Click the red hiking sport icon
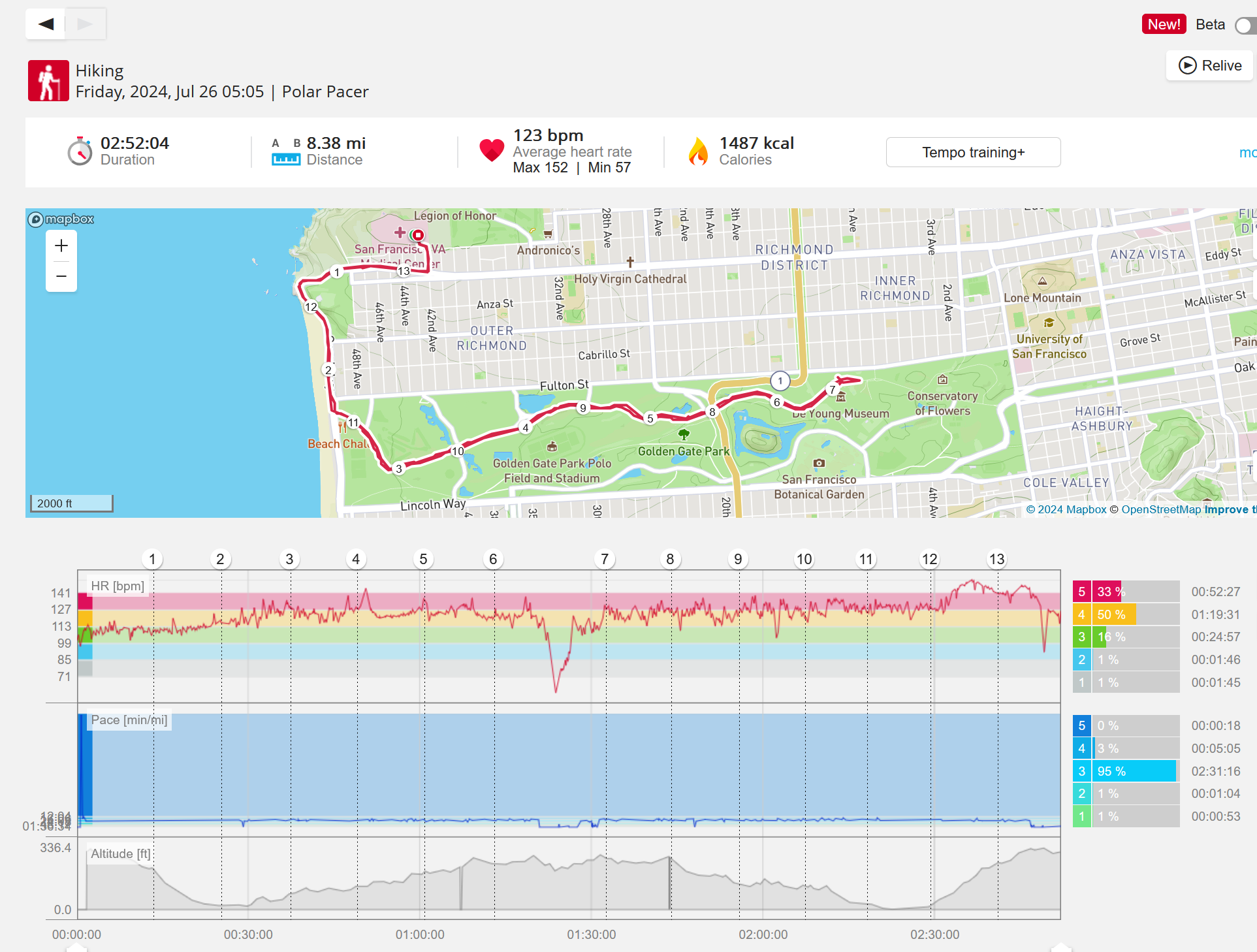 pos(48,81)
